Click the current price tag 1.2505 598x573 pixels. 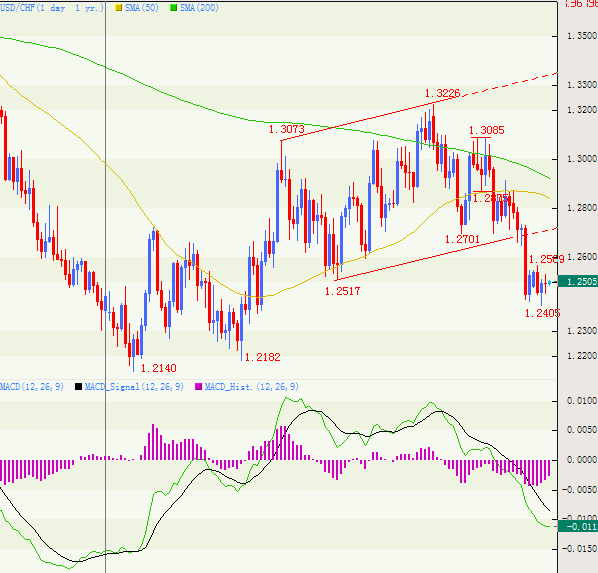click(578, 282)
